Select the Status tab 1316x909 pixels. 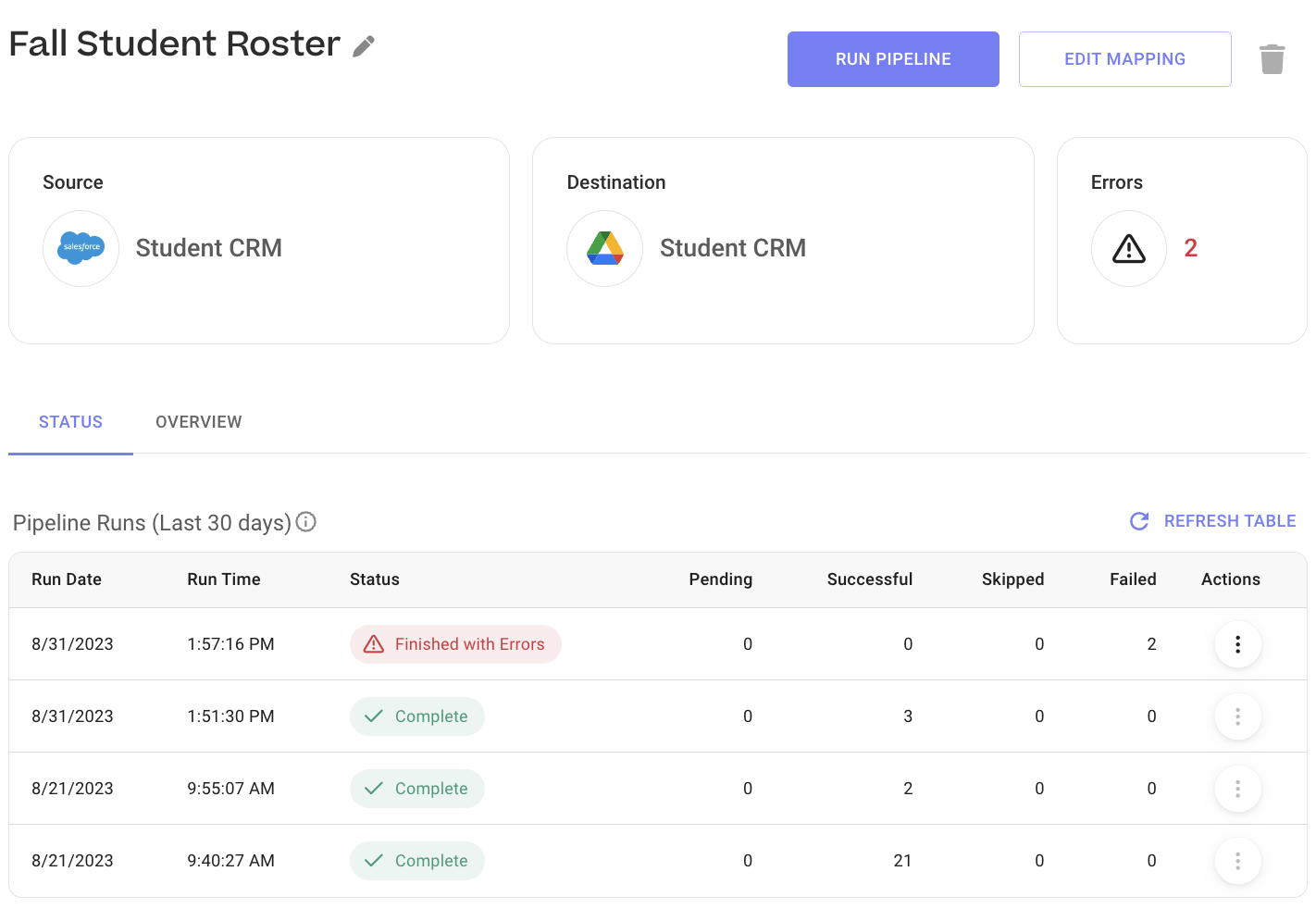point(70,422)
